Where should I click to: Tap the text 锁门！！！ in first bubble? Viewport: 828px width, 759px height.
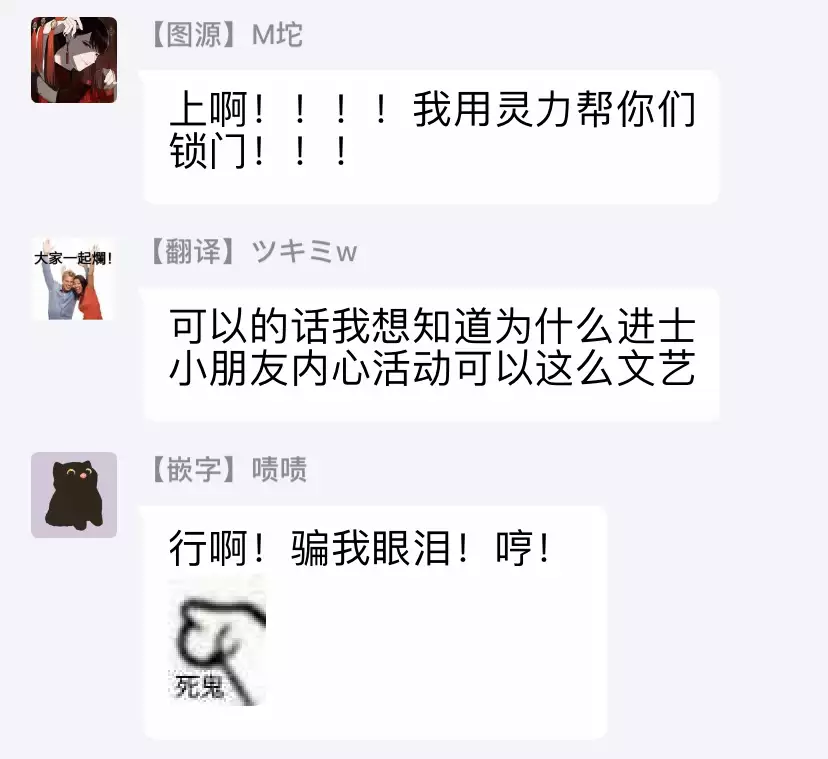pos(259,151)
